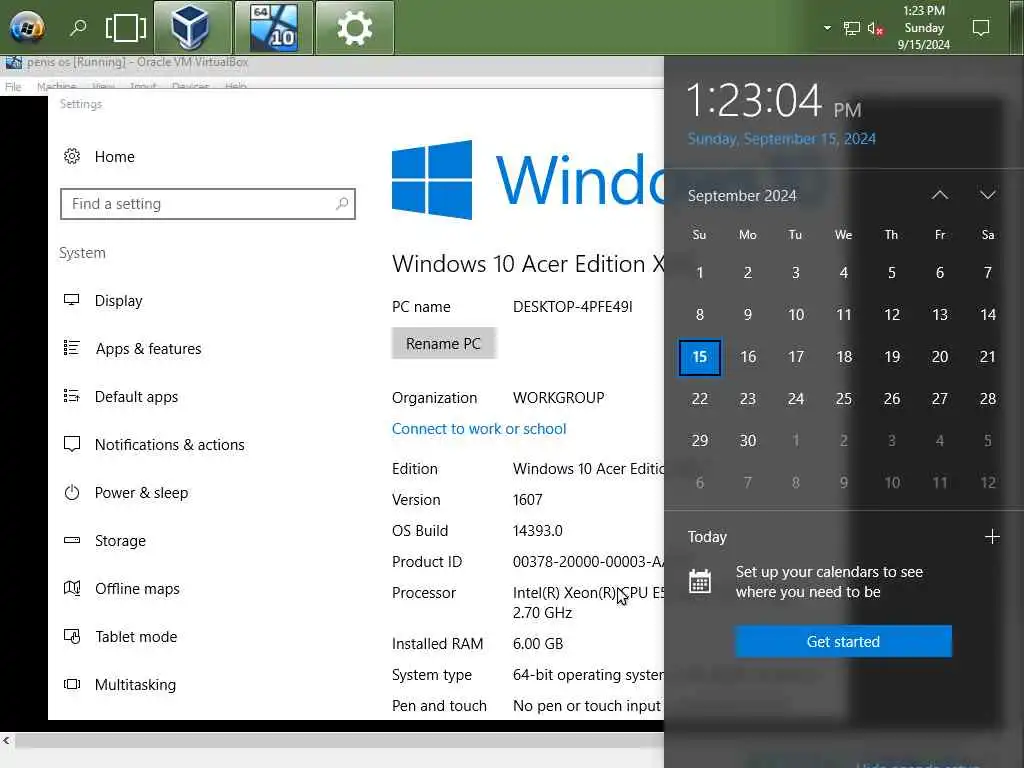Image resolution: width=1024 pixels, height=768 pixels.
Task: Click the PC name value DESKTOP-4PFE49I
Action: (572, 306)
